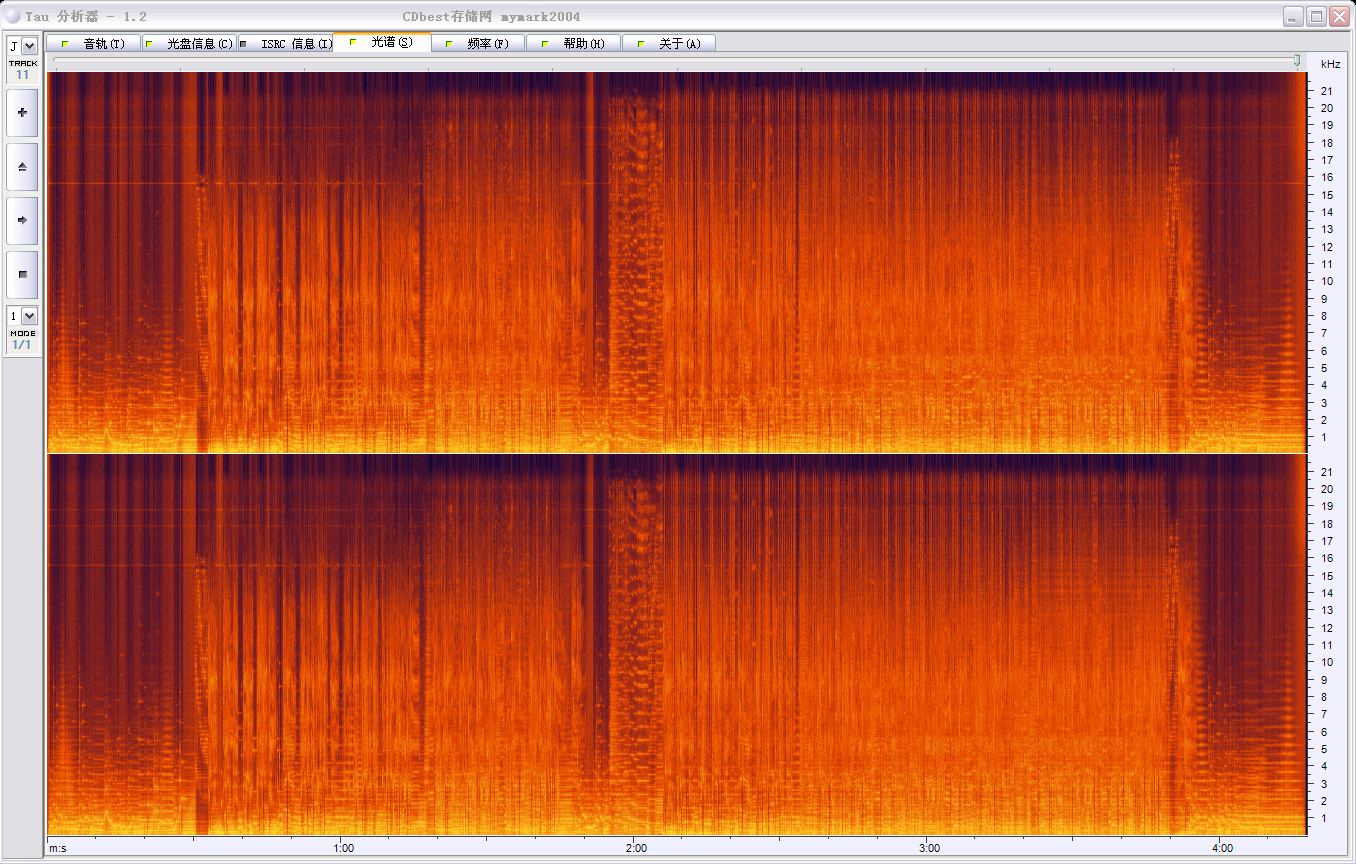Screen dimensions: 1356x864
Task: Open the 帮助(H) help tab
Action: tap(574, 44)
